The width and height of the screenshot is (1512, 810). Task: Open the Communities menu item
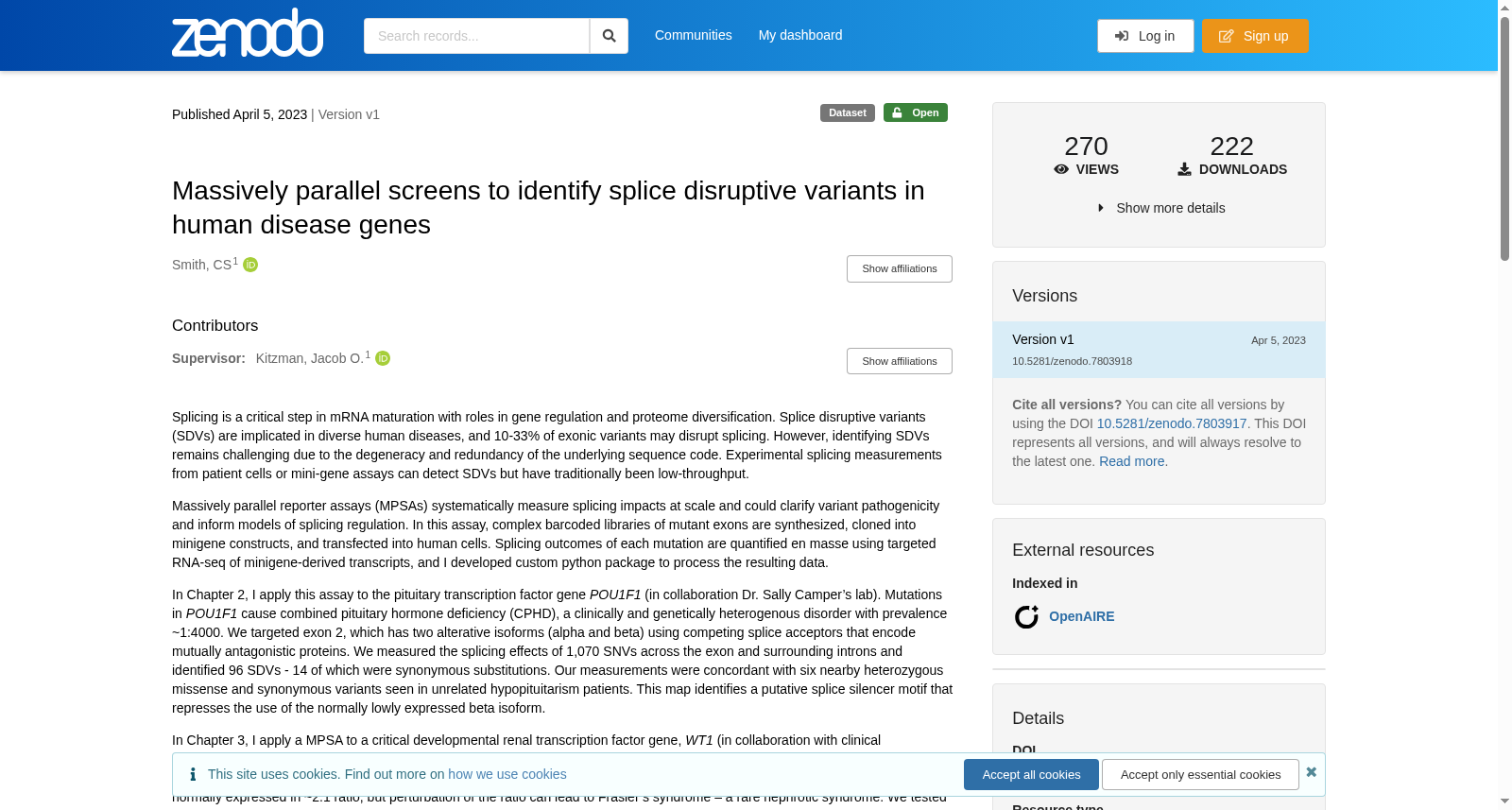pos(694,35)
